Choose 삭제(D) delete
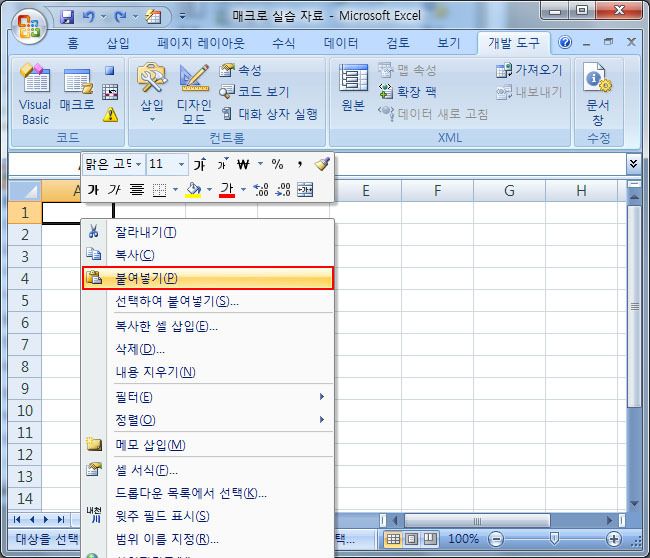650x558 pixels. [x=208, y=349]
